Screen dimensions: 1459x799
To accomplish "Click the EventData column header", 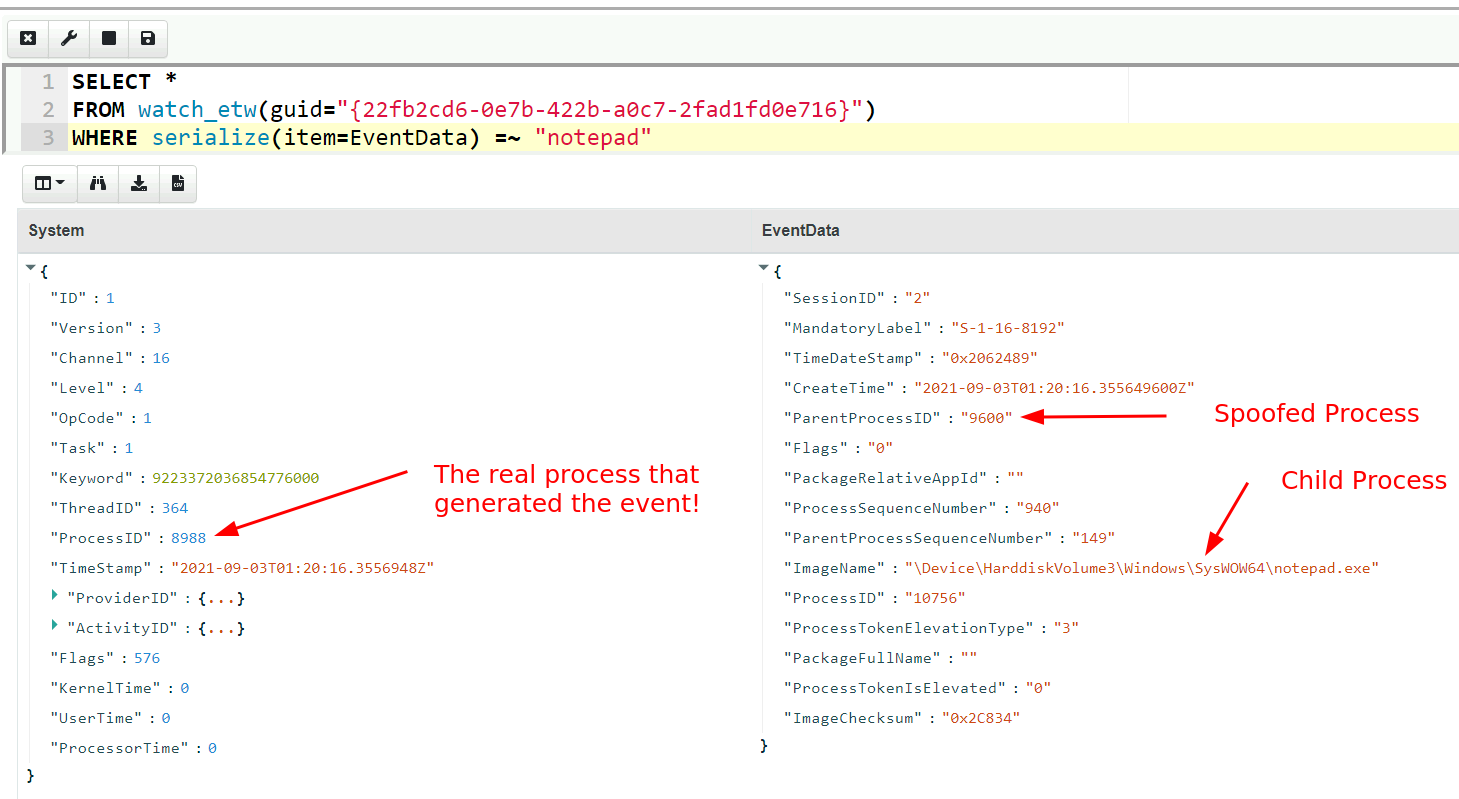I will (x=800, y=230).
